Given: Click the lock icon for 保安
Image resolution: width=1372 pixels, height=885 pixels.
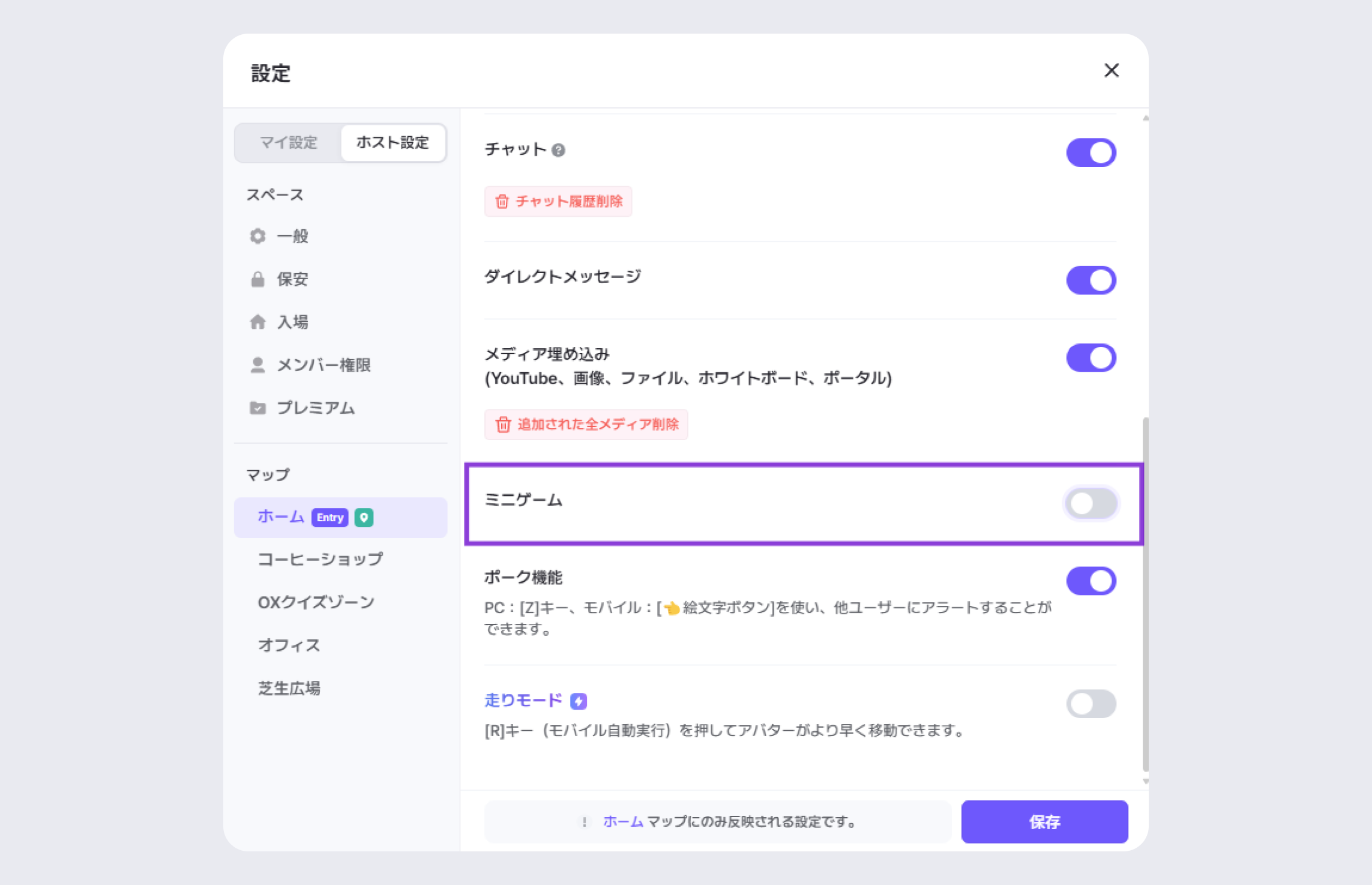Looking at the screenshot, I should pos(257,279).
